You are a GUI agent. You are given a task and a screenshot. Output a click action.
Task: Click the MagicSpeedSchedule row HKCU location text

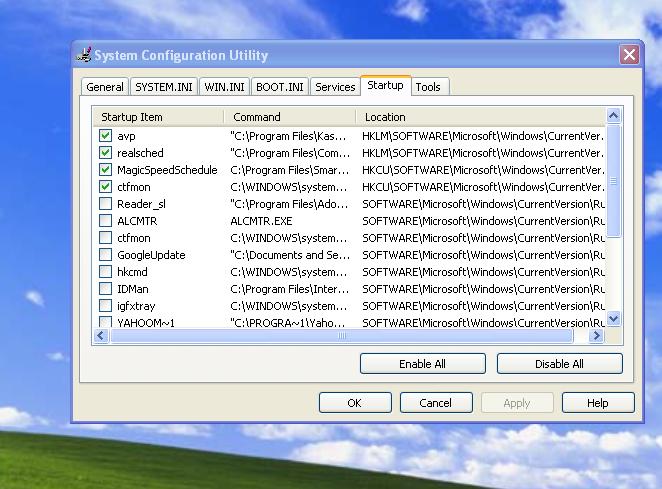coord(483,170)
